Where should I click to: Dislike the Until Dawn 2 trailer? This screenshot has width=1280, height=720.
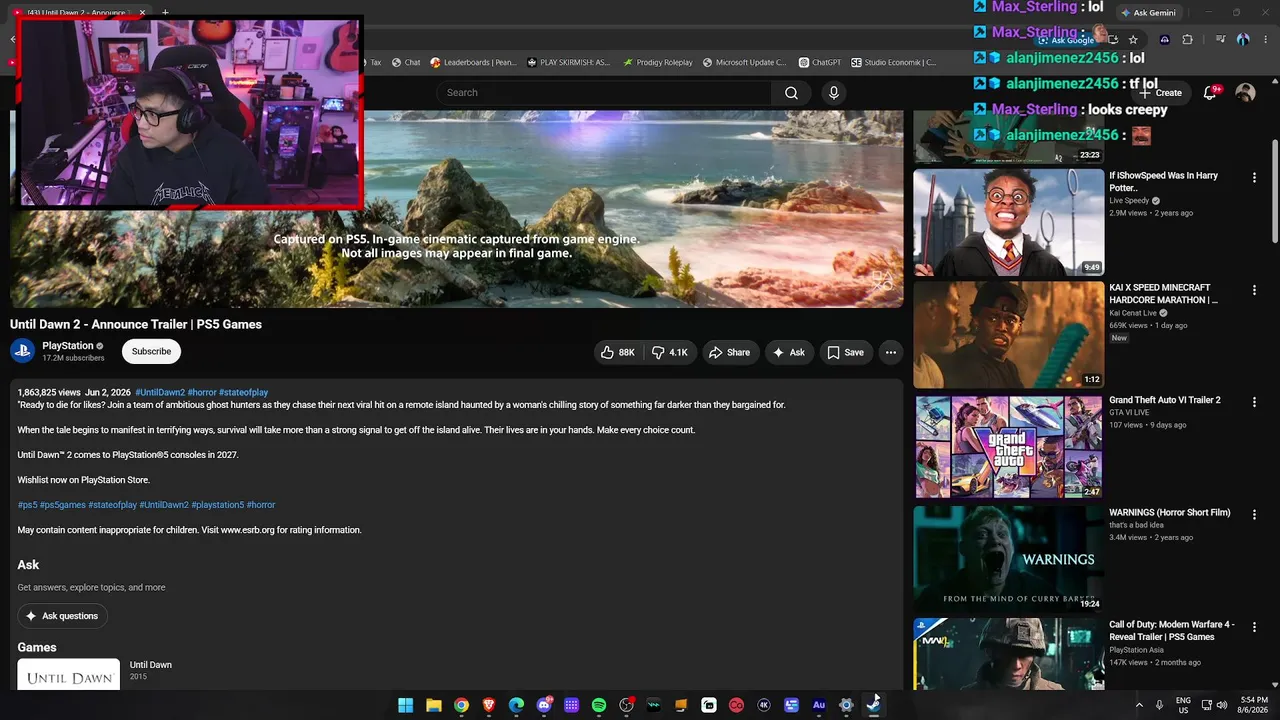pyautogui.click(x=669, y=352)
